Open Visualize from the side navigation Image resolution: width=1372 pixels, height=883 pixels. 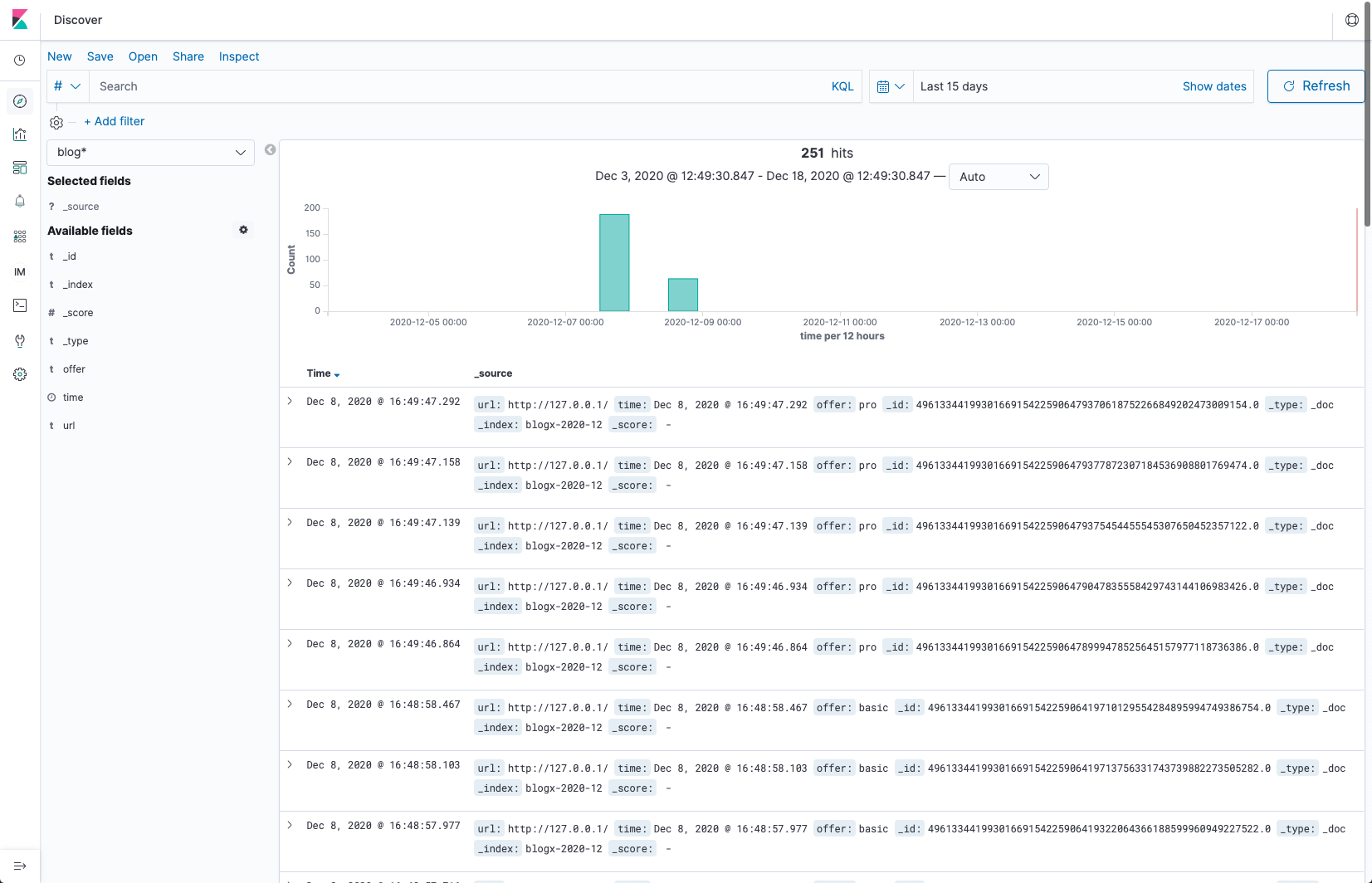point(20,134)
